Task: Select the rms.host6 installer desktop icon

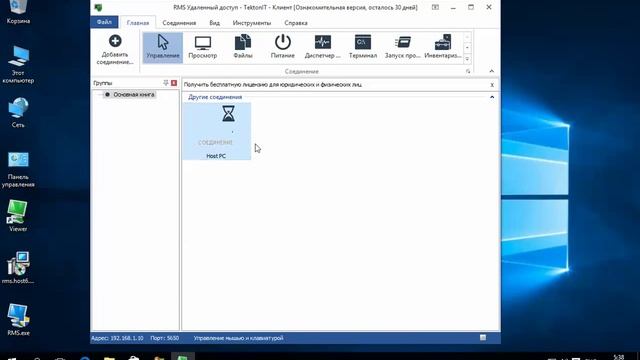Action: coord(18,267)
